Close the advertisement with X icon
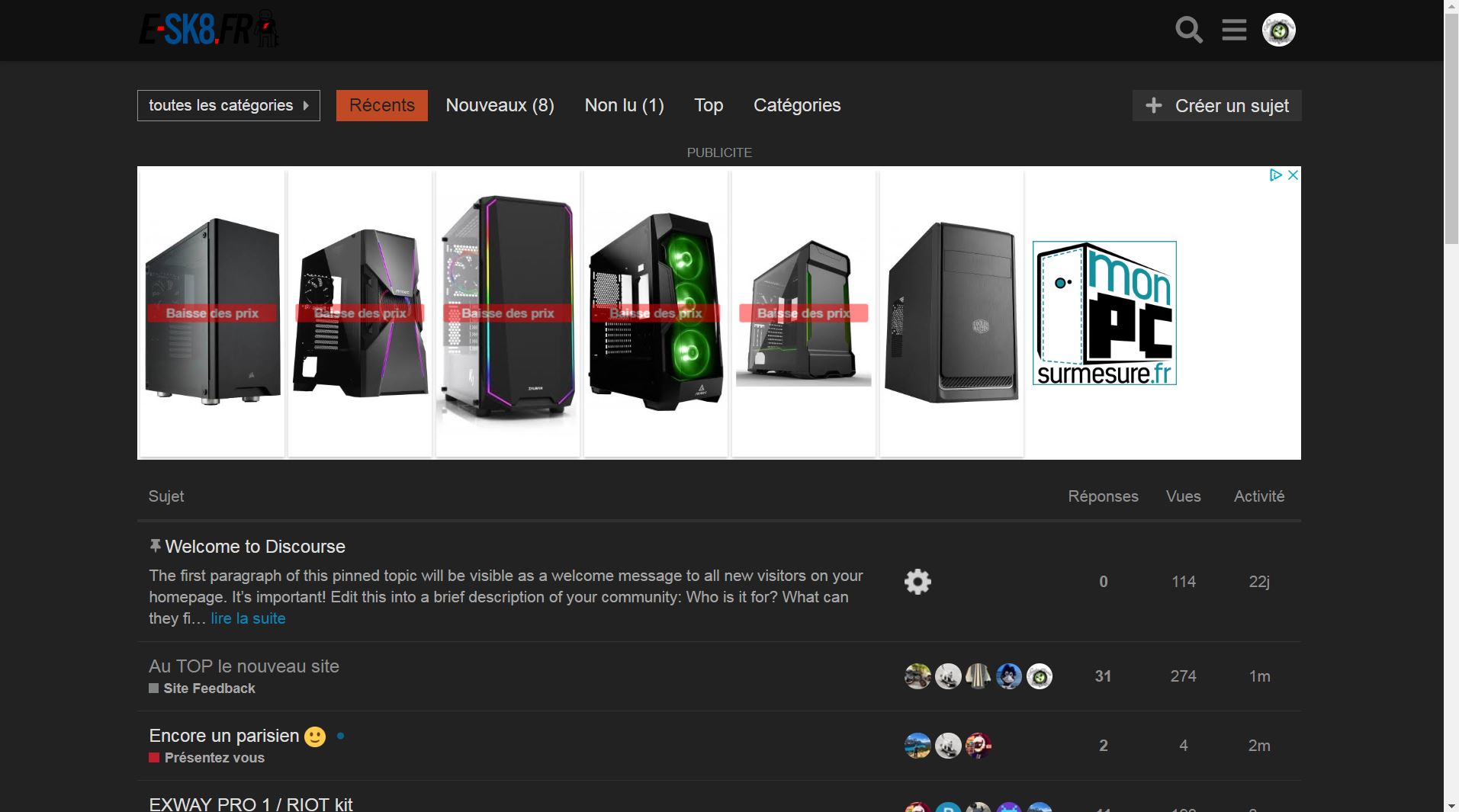This screenshot has width=1459, height=812. coord(1293,175)
